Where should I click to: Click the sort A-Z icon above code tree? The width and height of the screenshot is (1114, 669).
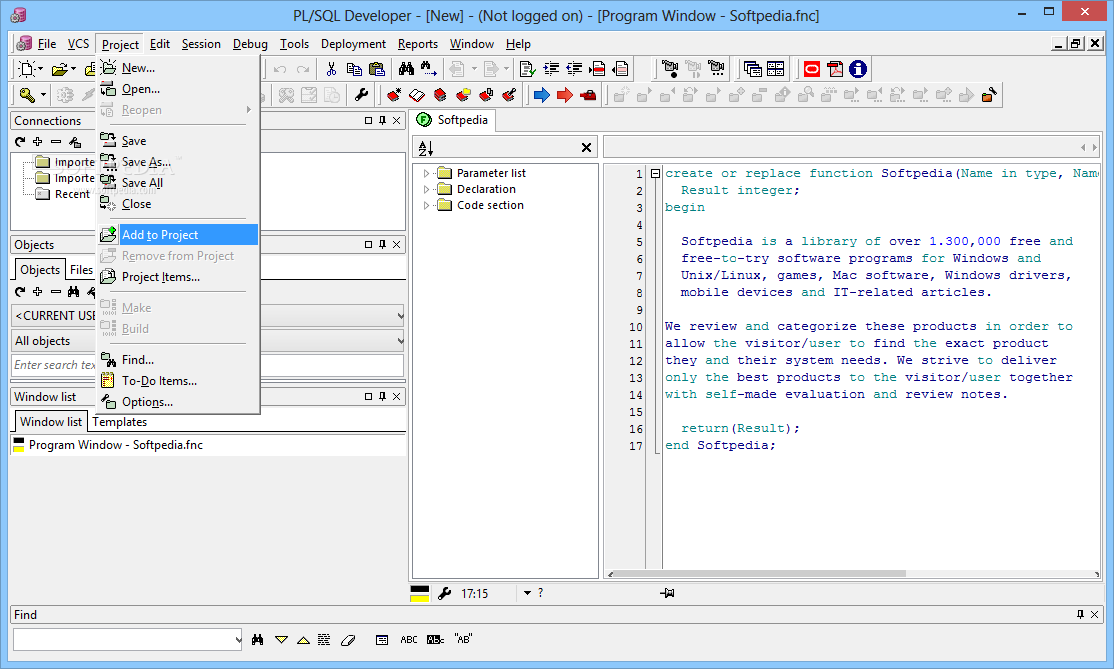tap(425, 148)
